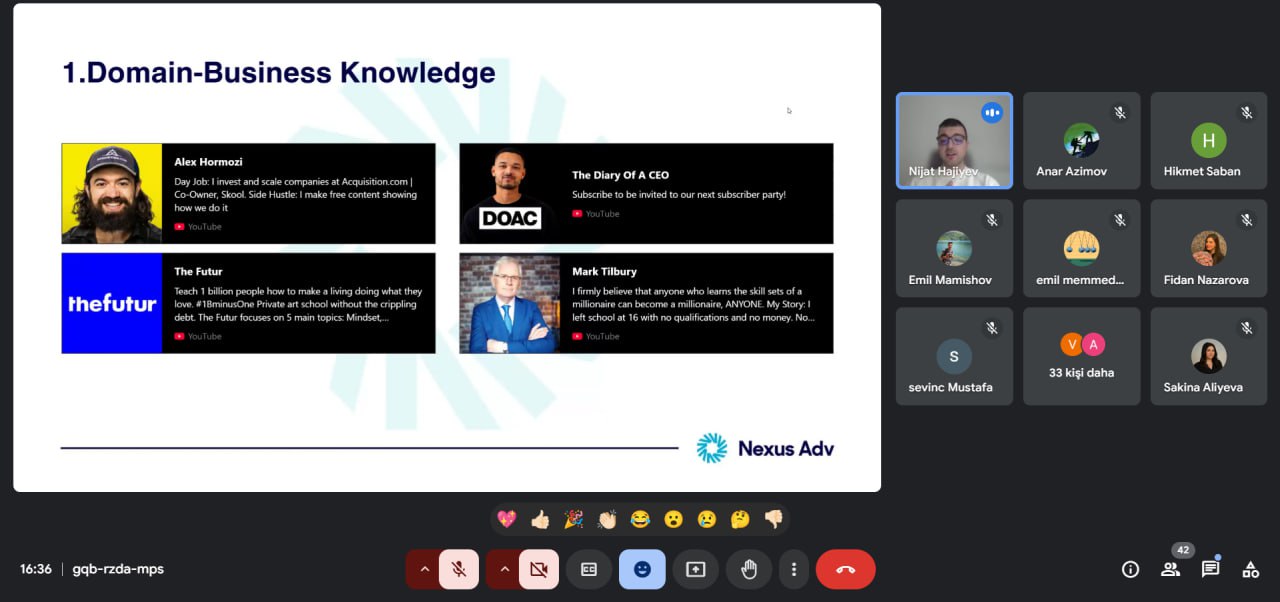
Task: Open the '33 kişi daha' participants tile
Action: pyautogui.click(x=1082, y=356)
